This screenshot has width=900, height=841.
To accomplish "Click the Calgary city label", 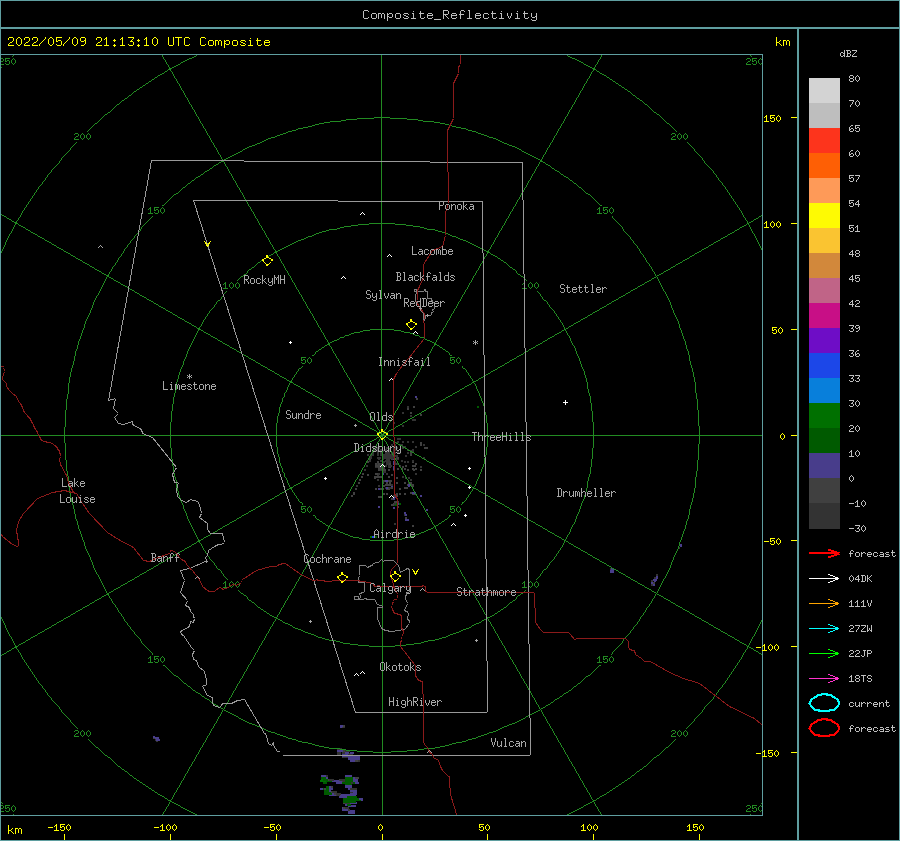I will pos(390,588).
